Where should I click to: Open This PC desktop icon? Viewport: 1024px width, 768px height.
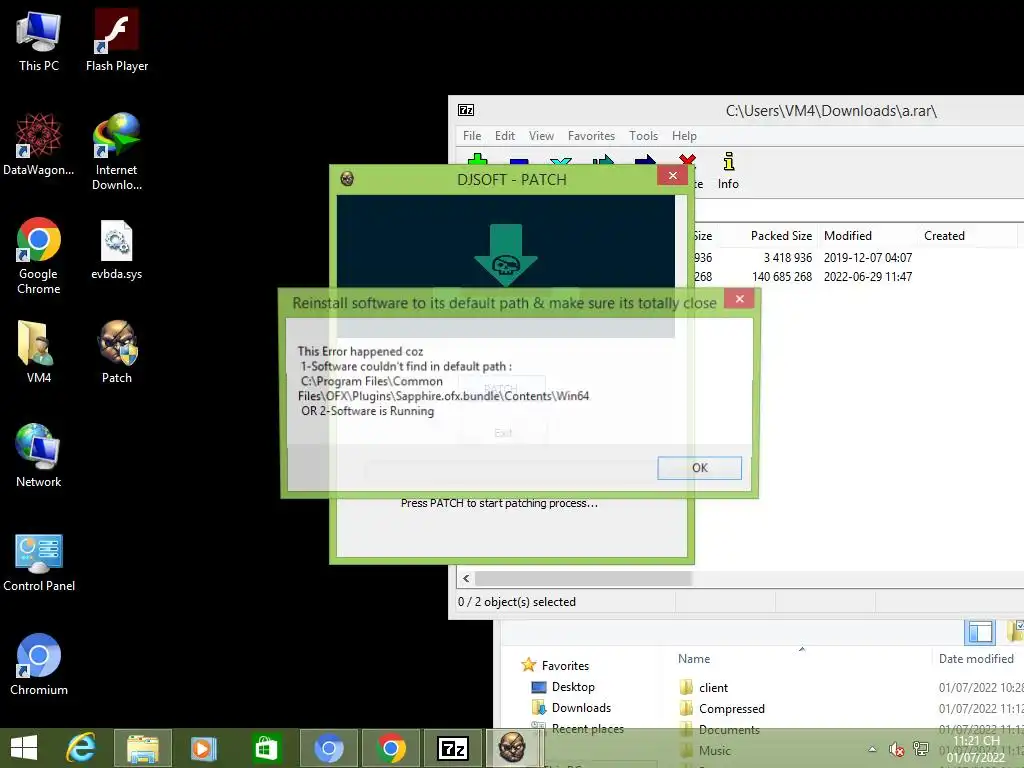(39, 40)
